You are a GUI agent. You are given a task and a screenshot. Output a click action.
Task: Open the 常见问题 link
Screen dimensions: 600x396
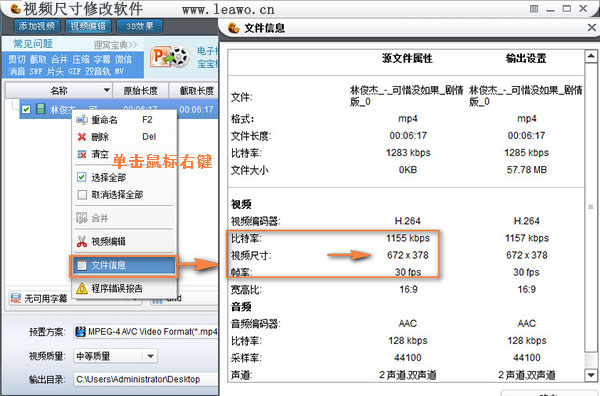33,44
